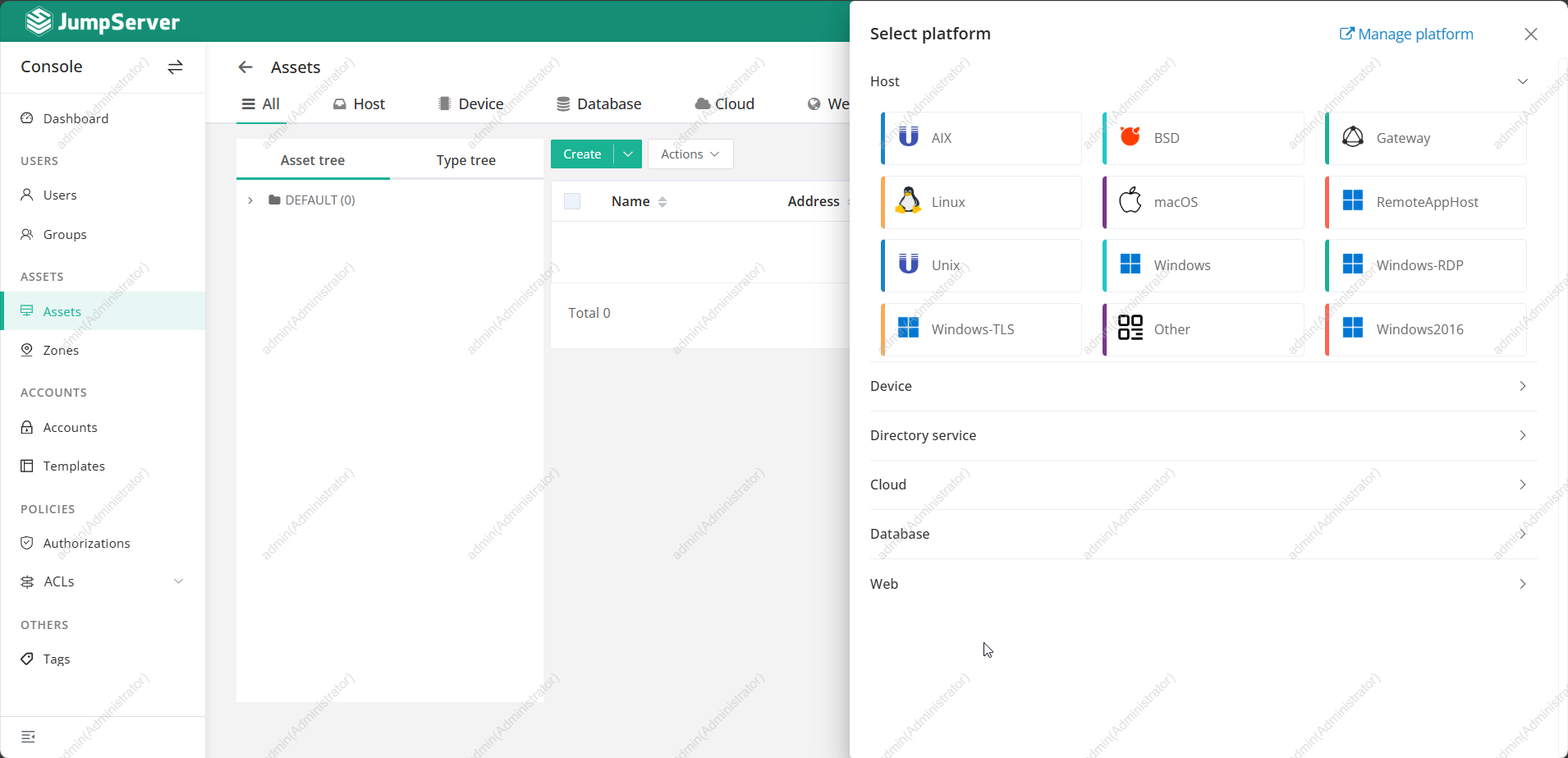Open the Manage platform link
The width and height of the screenshot is (1568, 758).
[1406, 34]
